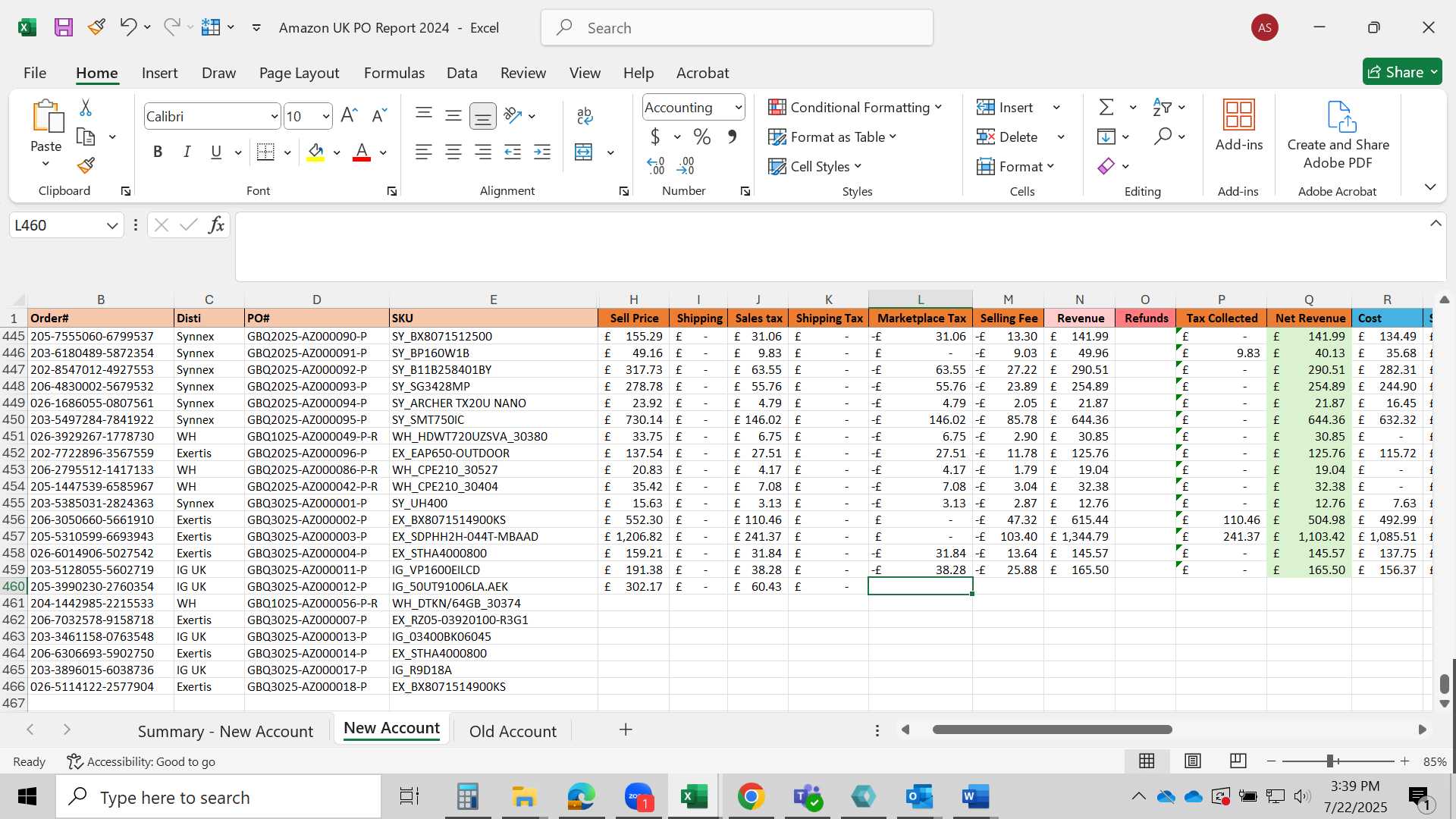Image resolution: width=1456 pixels, height=819 pixels.
Task: Click the Insert Function fx icon
Action: [216, 225]
